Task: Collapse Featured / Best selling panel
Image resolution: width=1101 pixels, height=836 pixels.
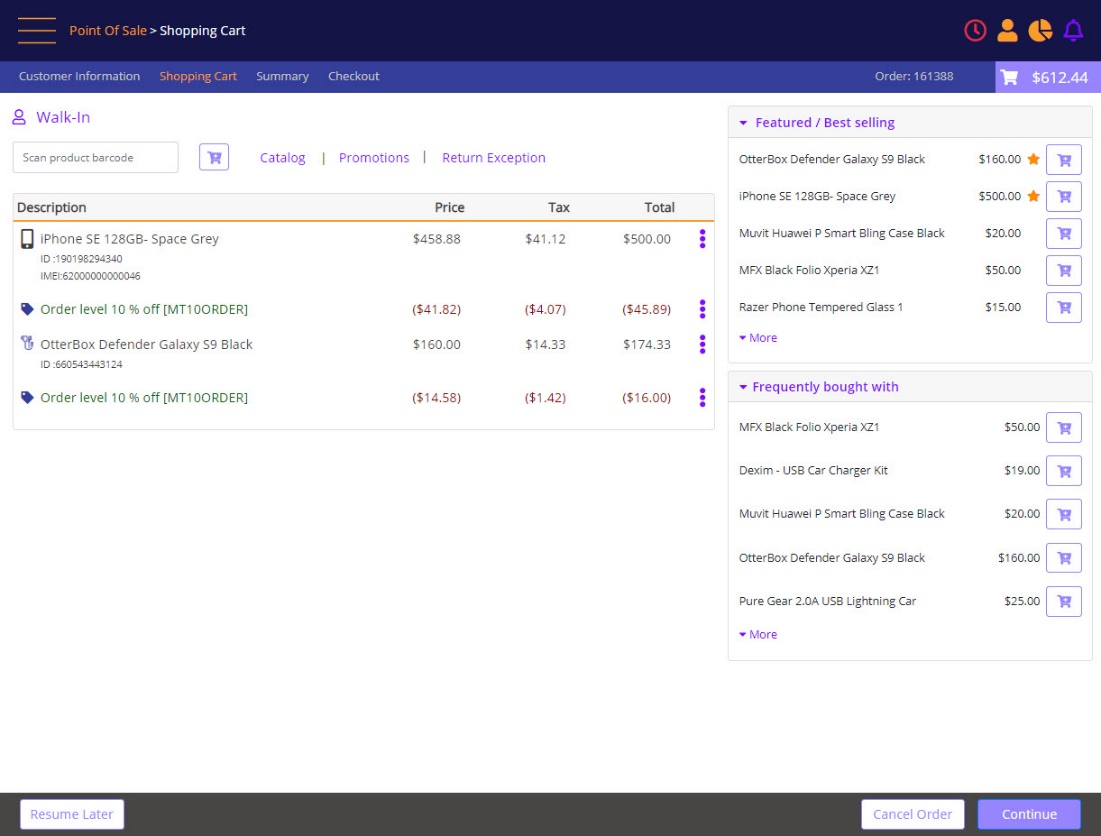Action: 743,123
